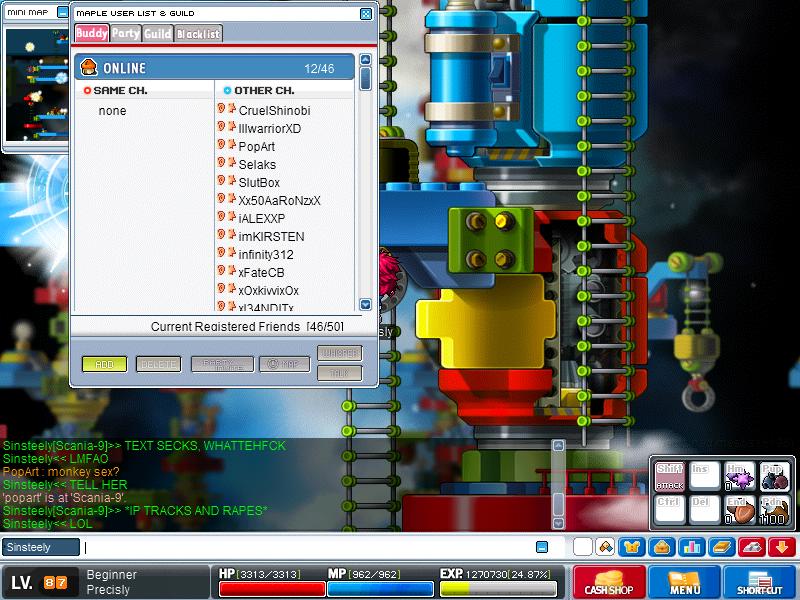Select buddy CruelShinobi

[x=274, y=111]
